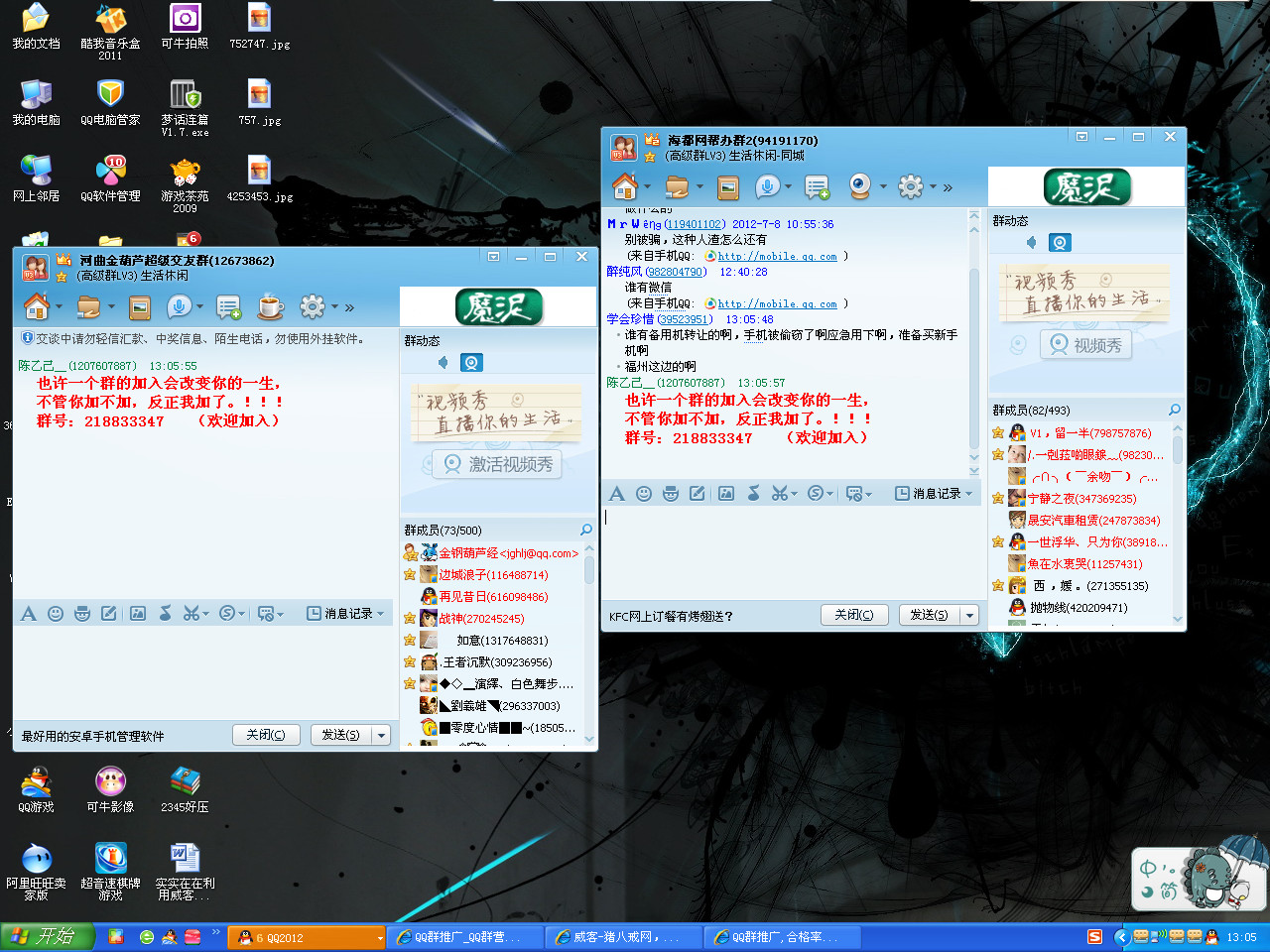The image size is (1270, 952).
Task: Click the message input box in 海都网帮办群2
Action: pos(784,550)
